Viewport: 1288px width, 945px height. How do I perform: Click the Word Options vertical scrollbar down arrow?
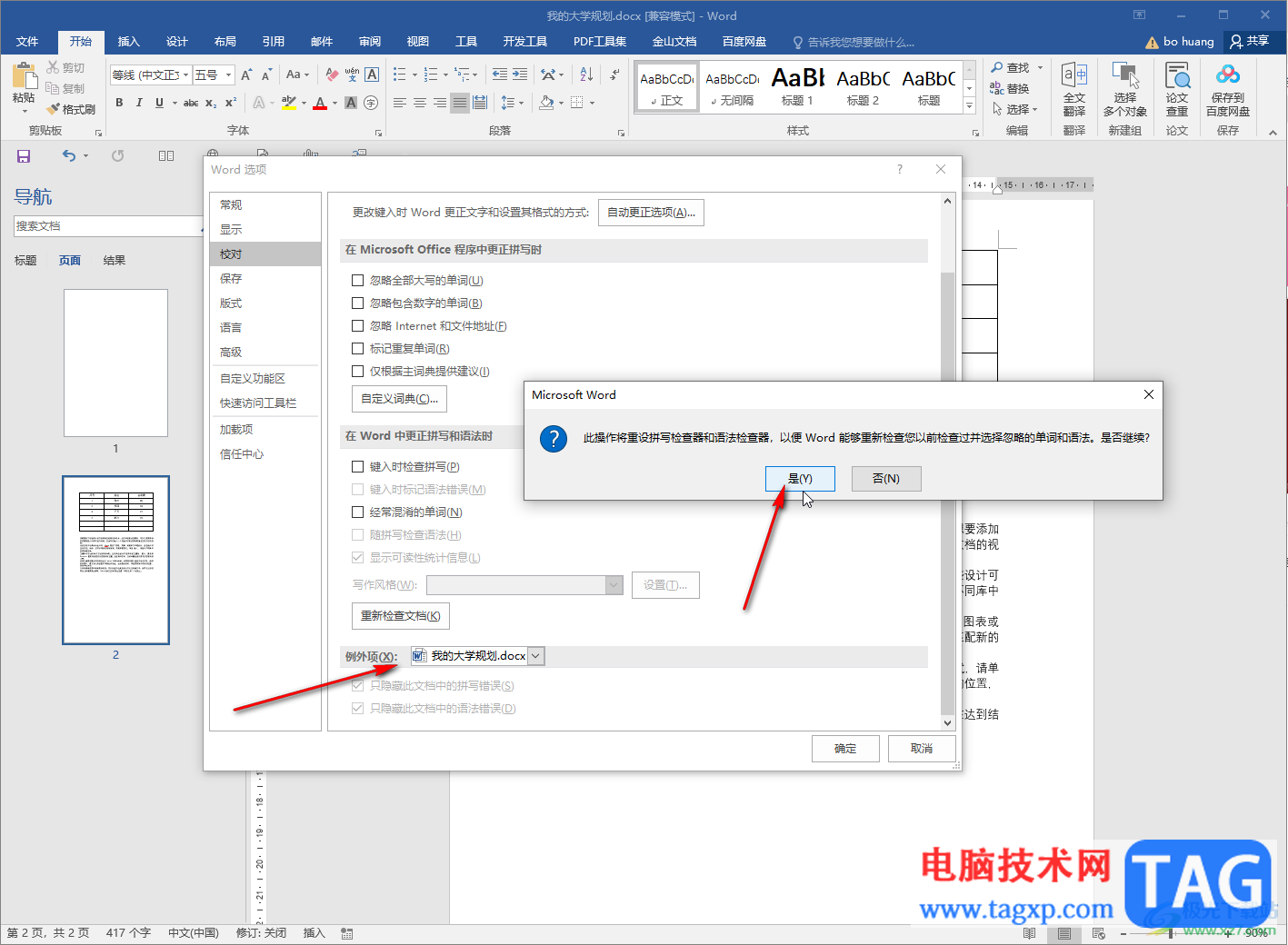948,723
